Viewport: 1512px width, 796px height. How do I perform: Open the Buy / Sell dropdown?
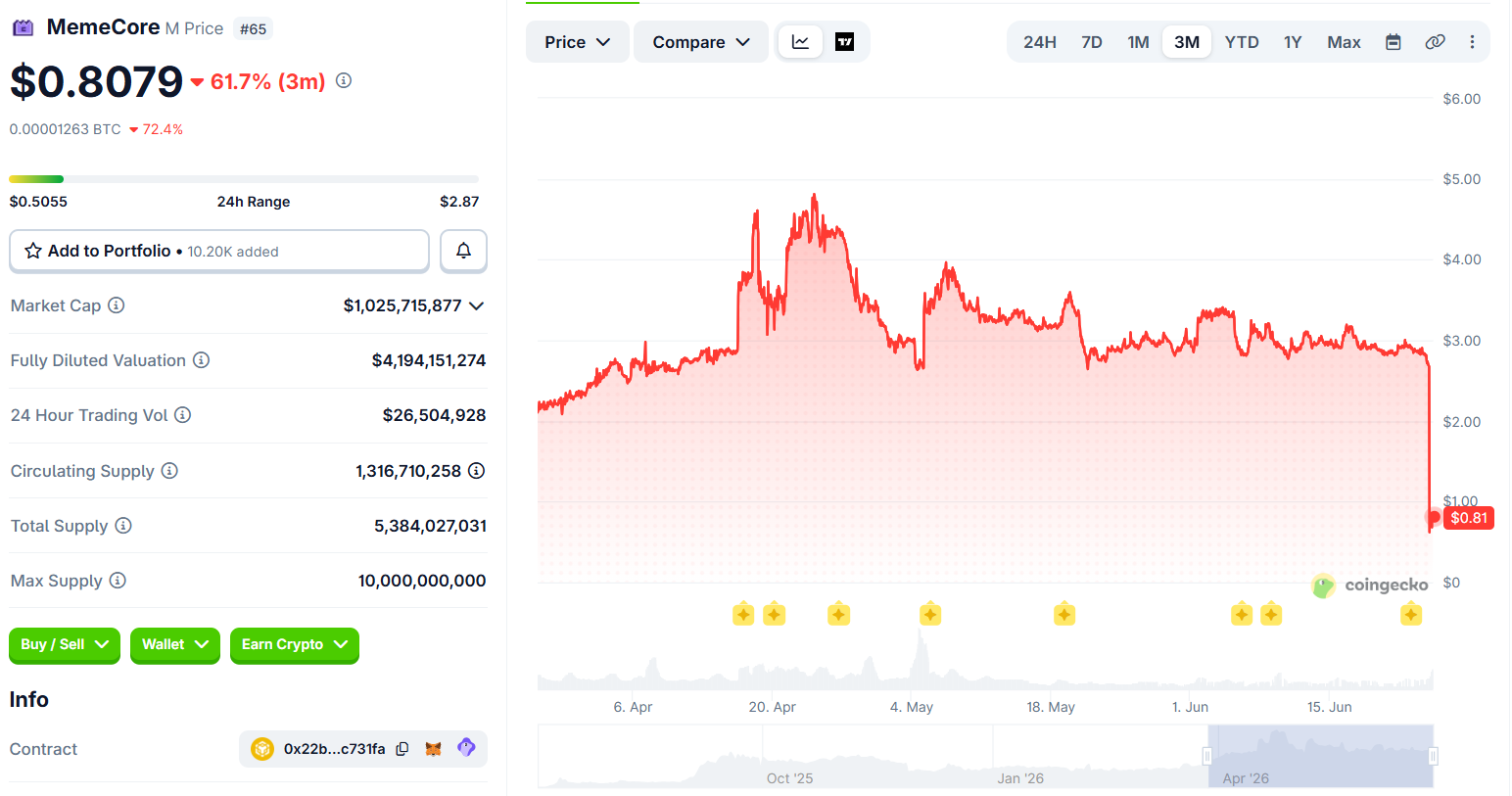point(65,644)
